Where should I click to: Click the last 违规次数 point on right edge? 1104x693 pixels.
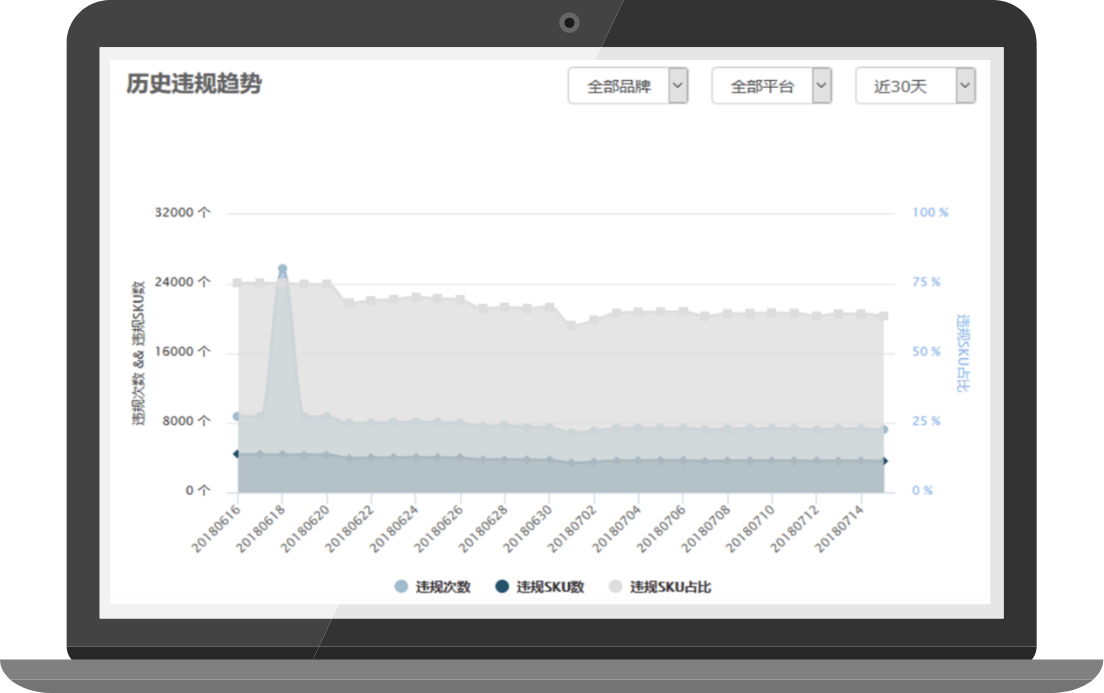coord(883,429)
